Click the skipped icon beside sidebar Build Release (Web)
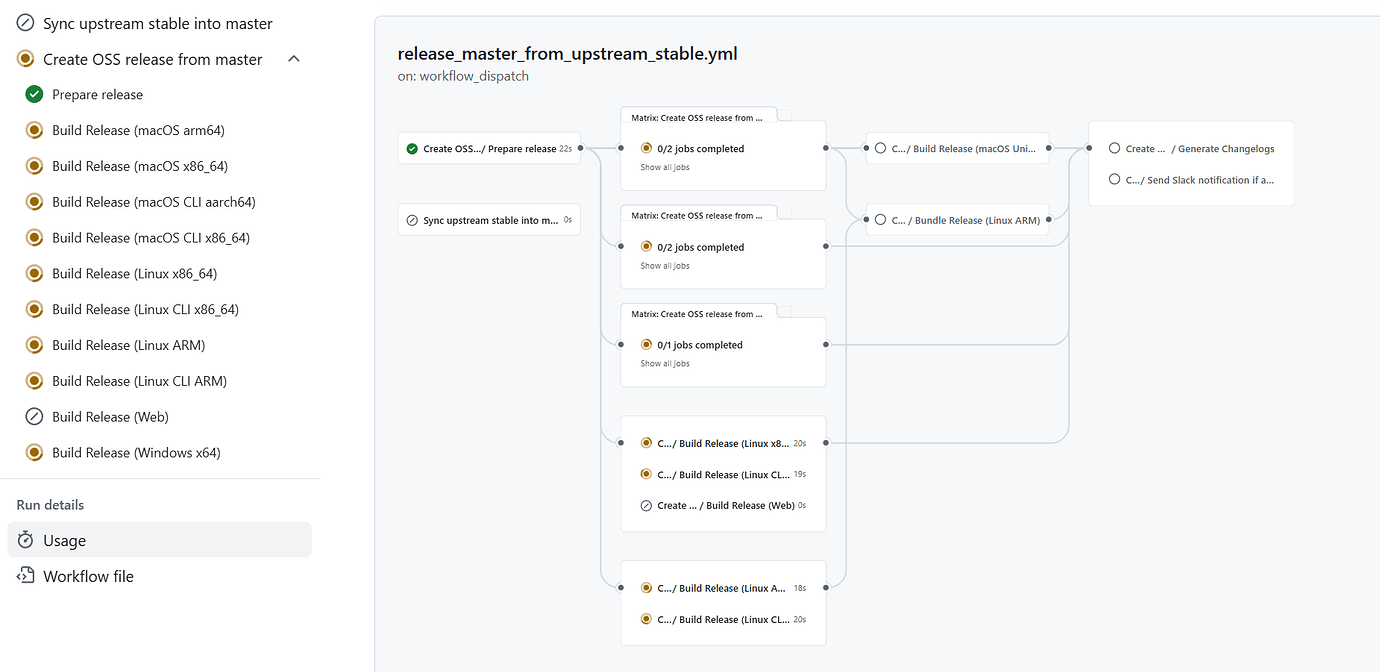This screenshot has width=1380, height=672. tap(34, 417)
